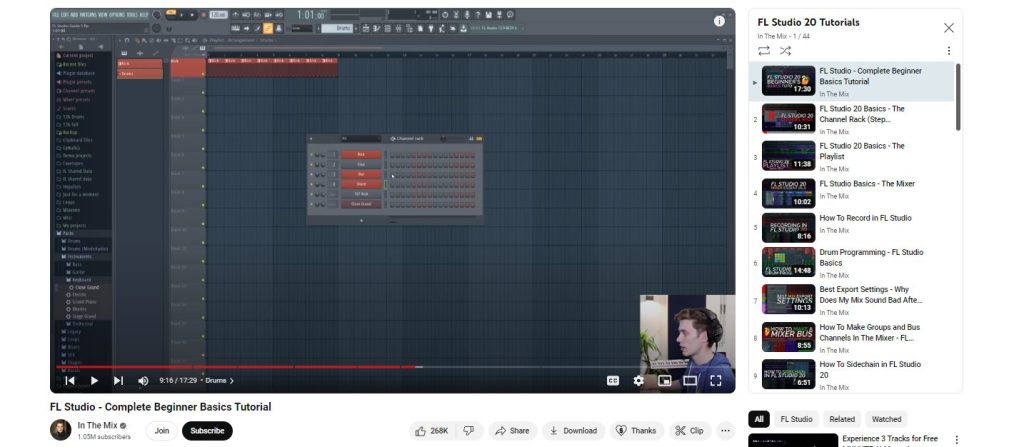Skip to the previous video
Screen dimensions: 1024x447
[70, 380]
